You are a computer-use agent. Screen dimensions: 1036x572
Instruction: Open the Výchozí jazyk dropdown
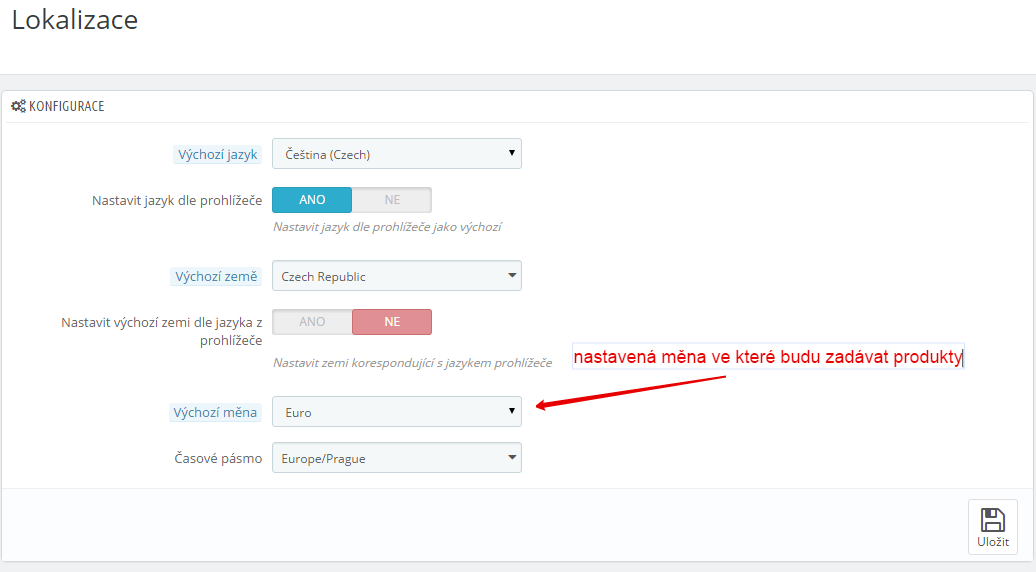(x=396, y=154)
